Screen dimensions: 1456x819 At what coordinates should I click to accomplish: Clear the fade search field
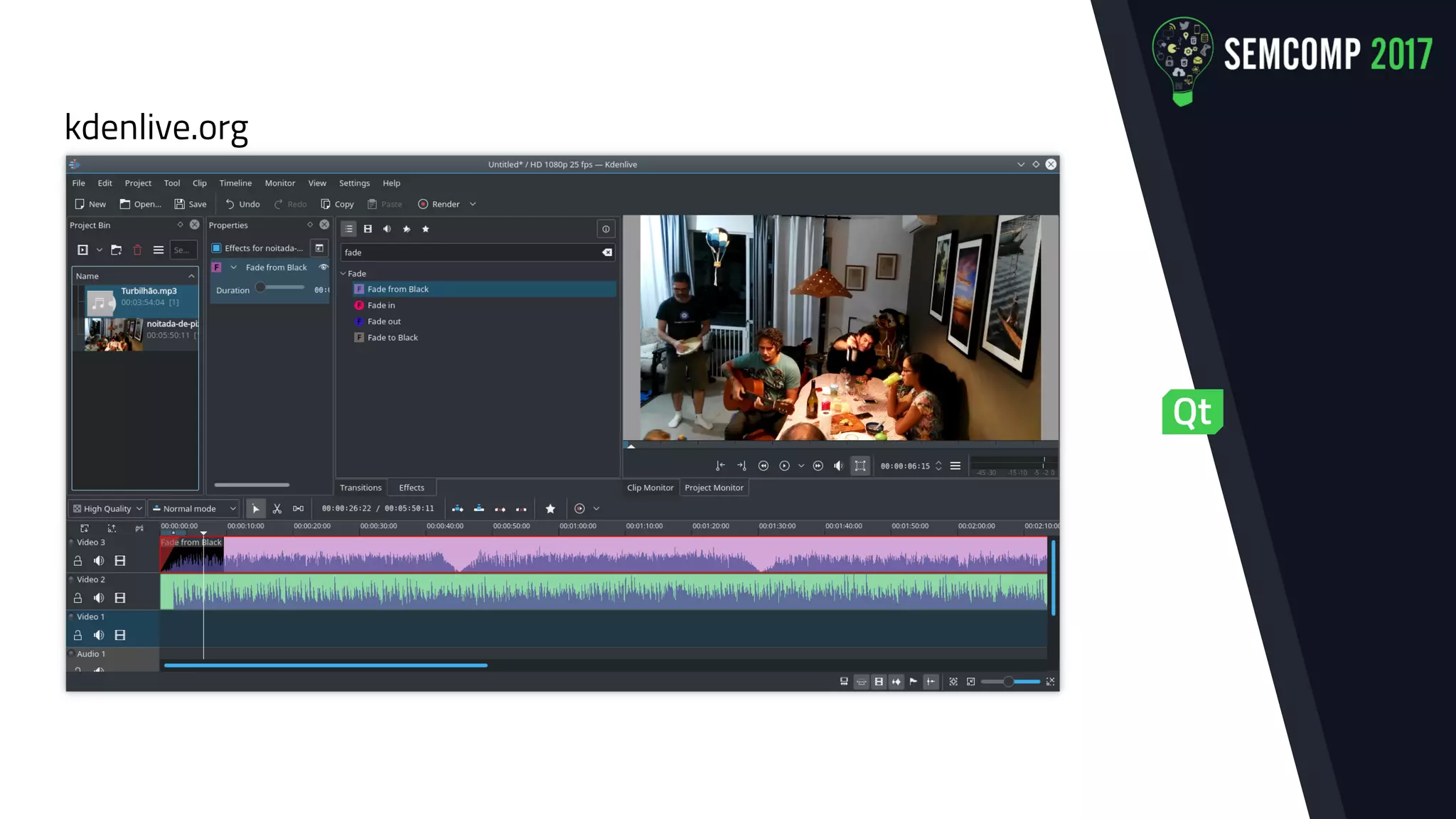pyautogui.click(x=607, y=252)
